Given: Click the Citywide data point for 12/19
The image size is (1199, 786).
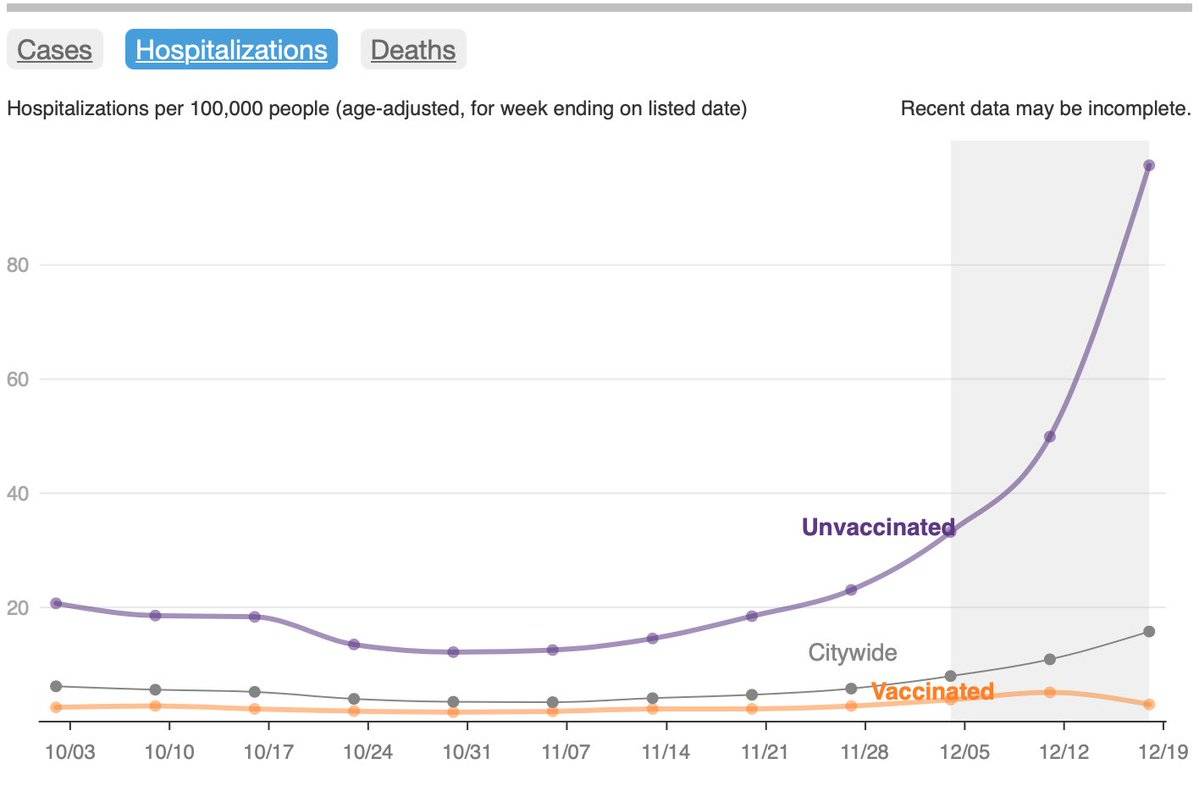Looking at the screenshot, I should click(1149, 631).
